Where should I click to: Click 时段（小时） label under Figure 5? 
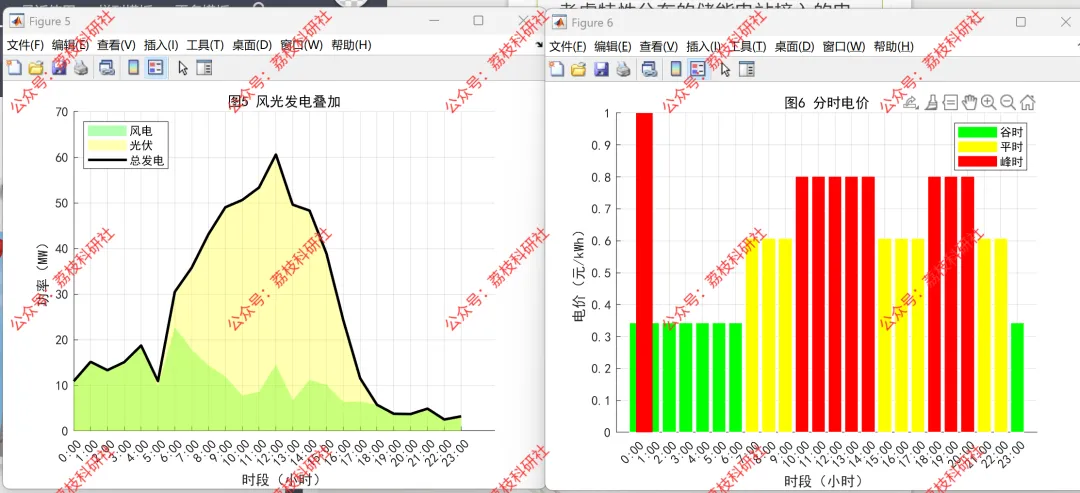[282, 479]
